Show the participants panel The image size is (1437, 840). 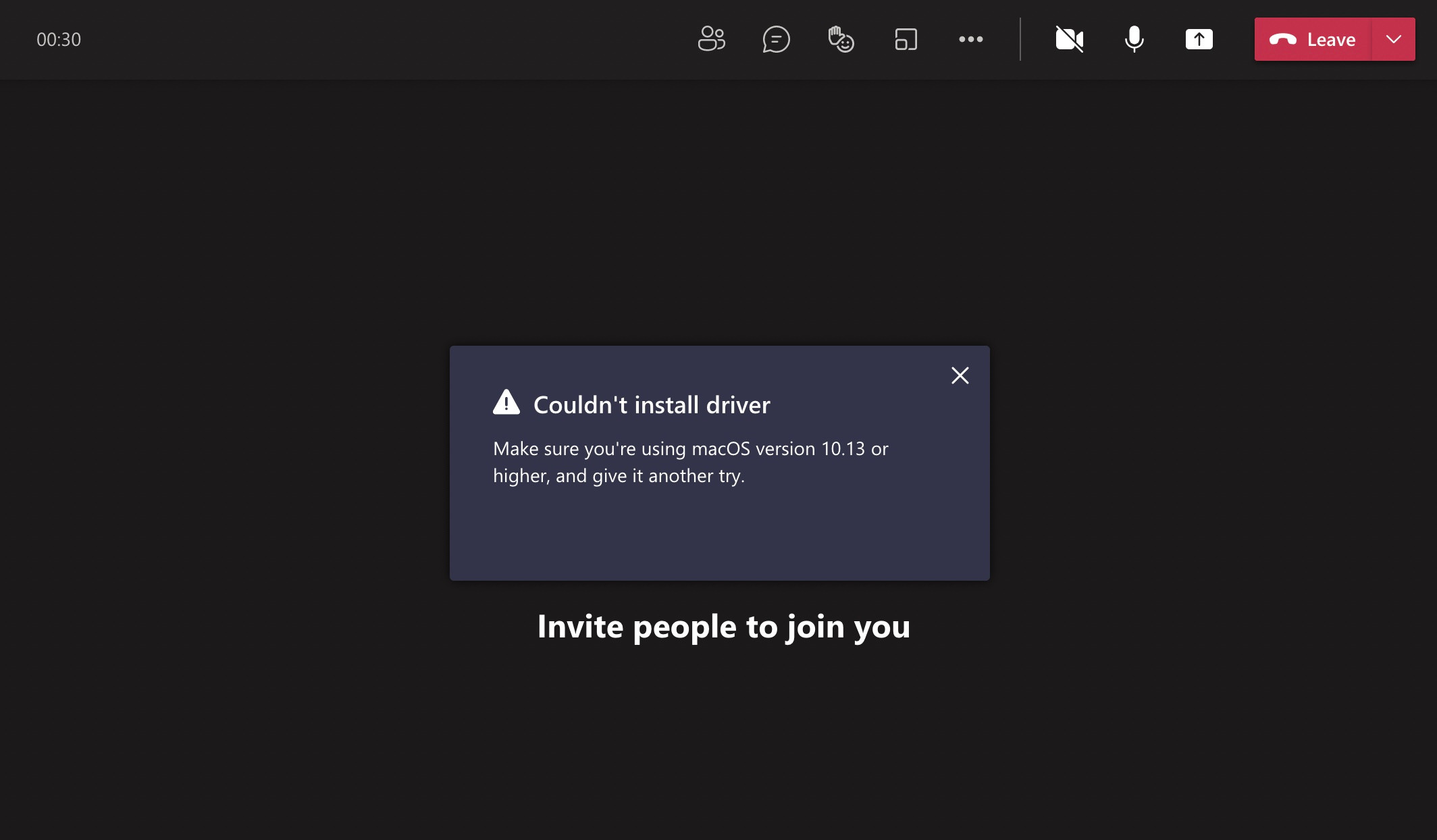coord(711,39)
